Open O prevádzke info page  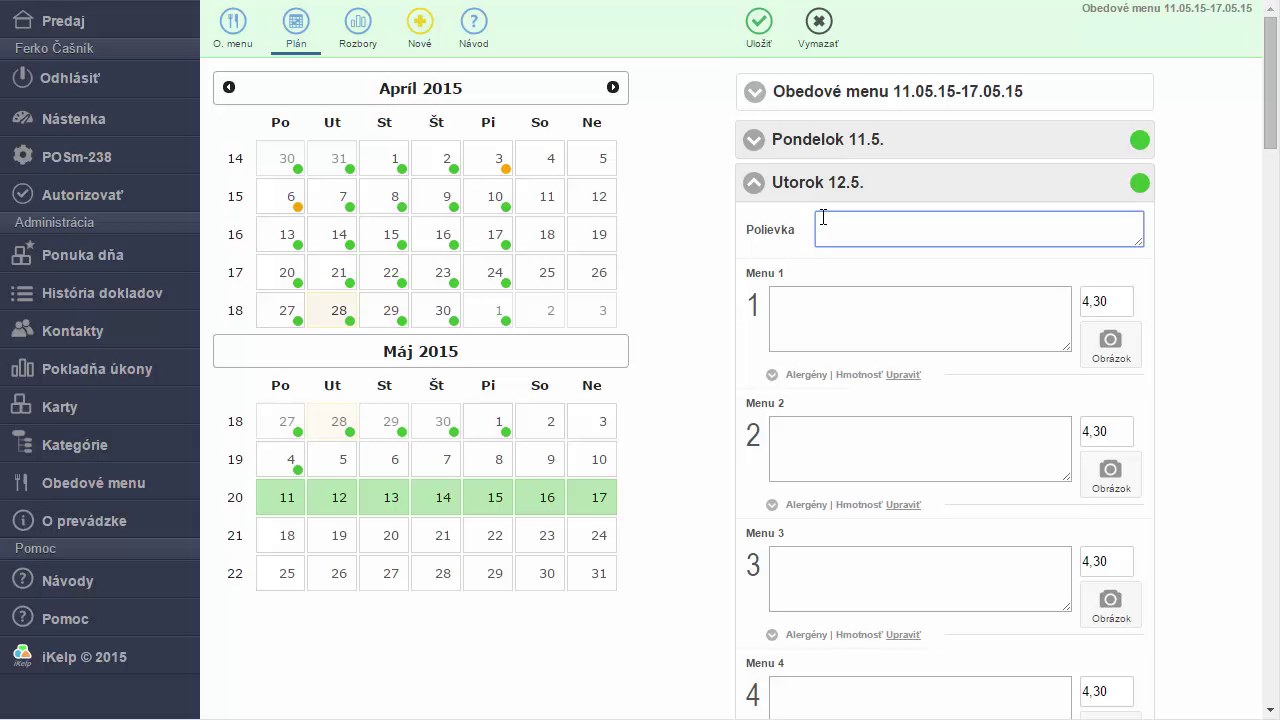click(x=100, y=520)
